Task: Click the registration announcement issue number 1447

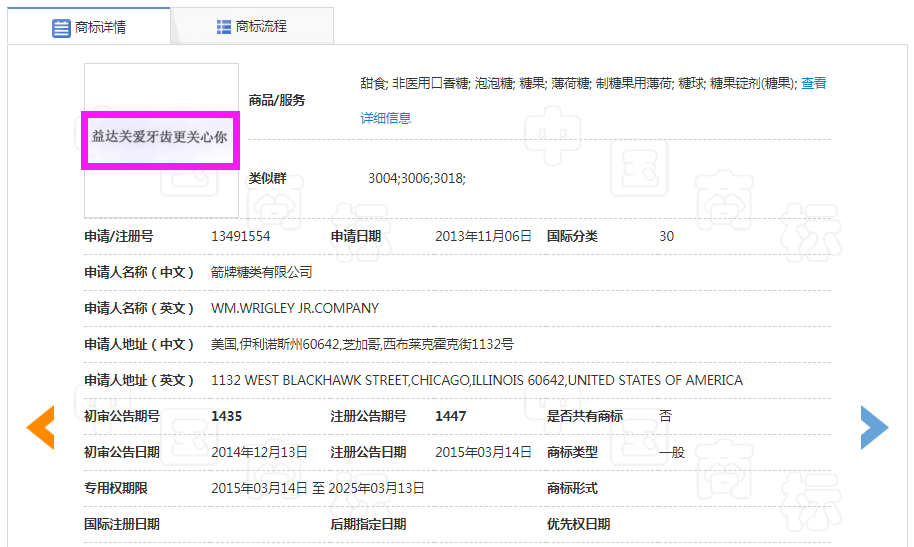Action: point(450,416)
